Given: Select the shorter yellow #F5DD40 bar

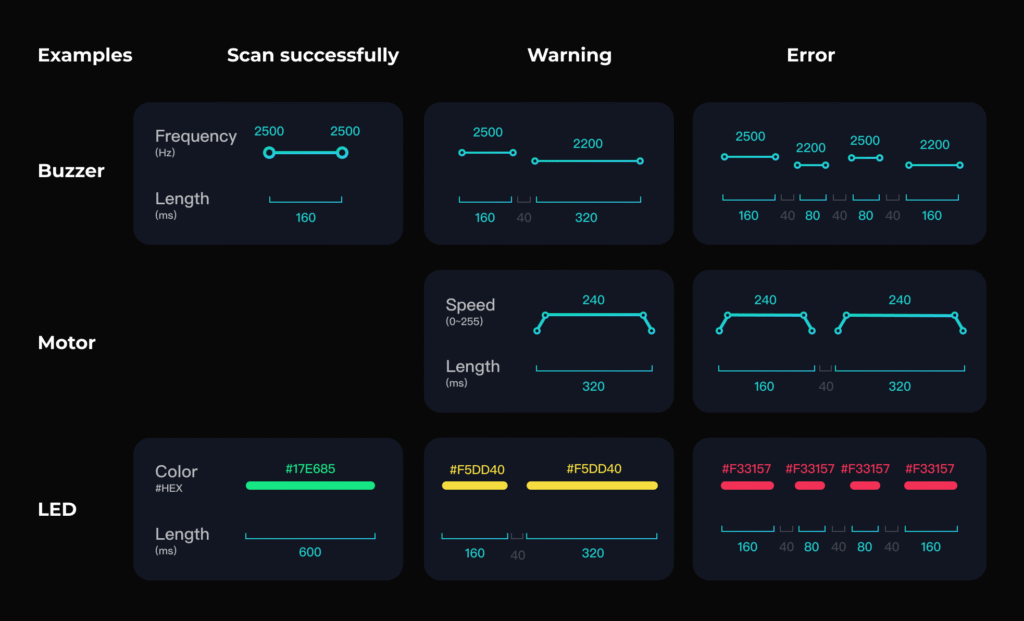Looking at the screenshot, I should point(475,485).
